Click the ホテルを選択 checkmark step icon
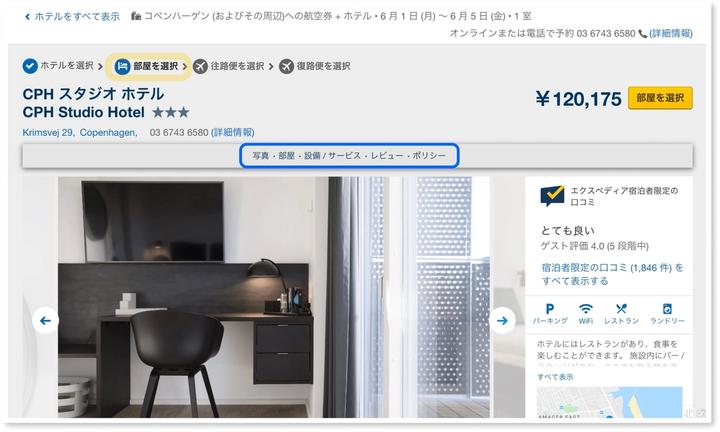720x432 pixels. [x=30, y=66]
